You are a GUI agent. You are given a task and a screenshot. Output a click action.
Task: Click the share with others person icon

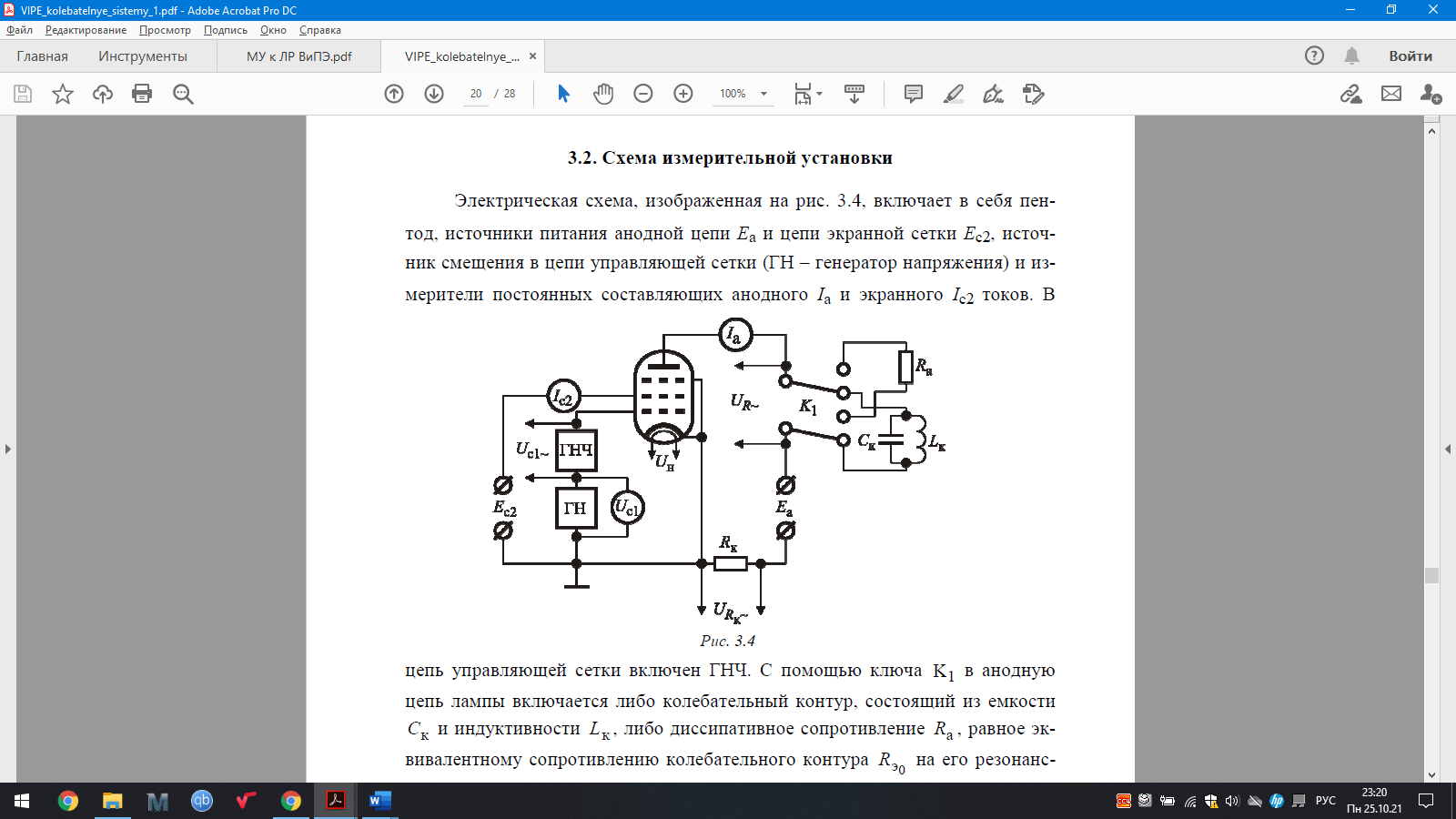coord(1431,94)
